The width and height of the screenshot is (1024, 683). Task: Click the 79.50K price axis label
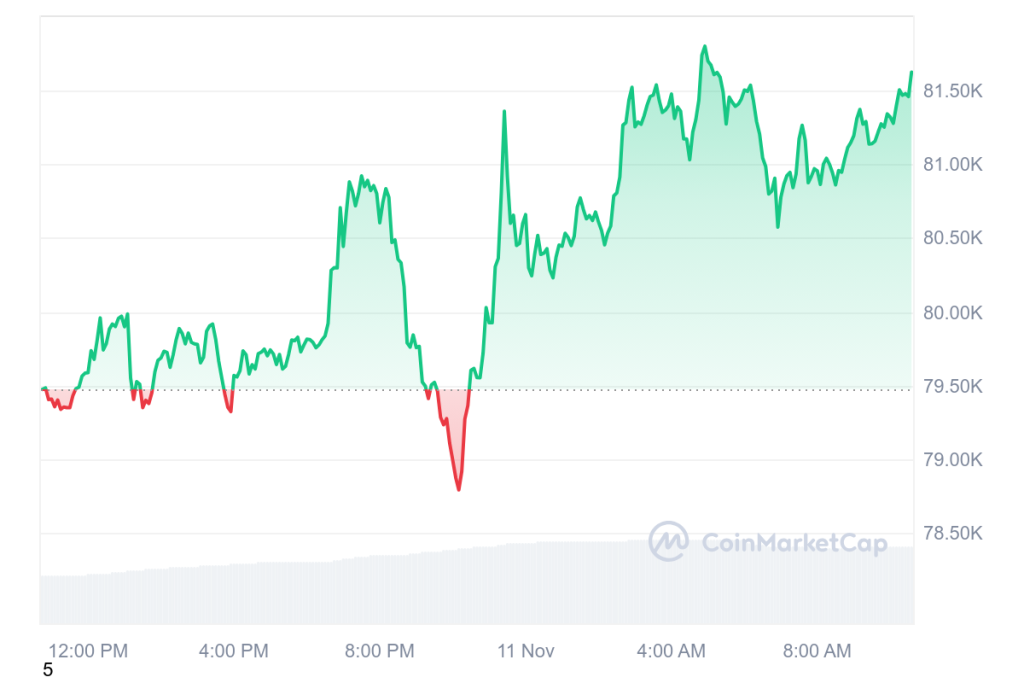953,387
